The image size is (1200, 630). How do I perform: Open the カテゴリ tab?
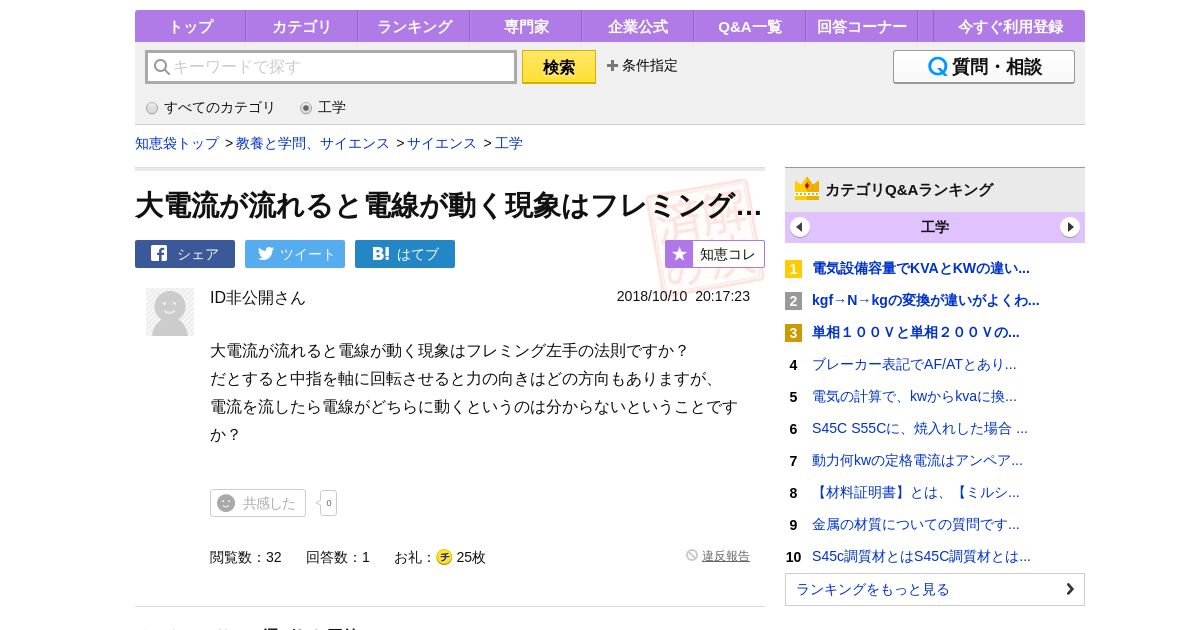(x=301, y=26)
